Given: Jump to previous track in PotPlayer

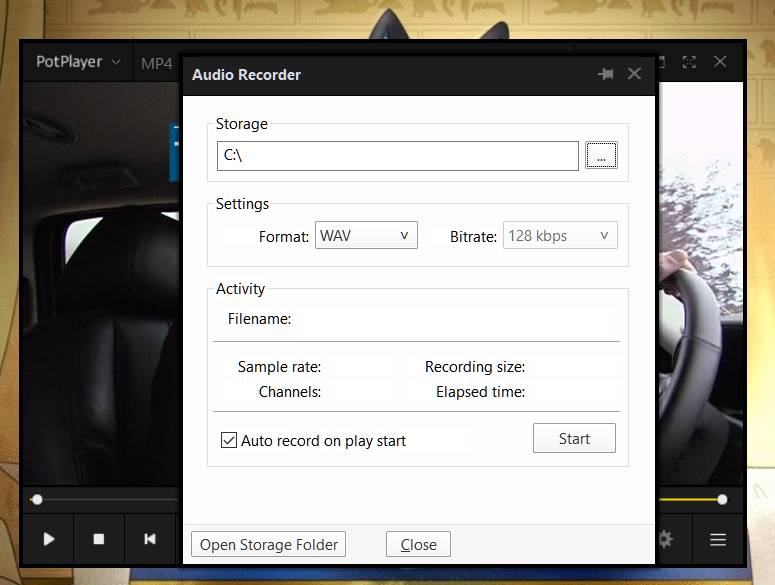Looking at the screenshot, I should pos(150,539).
